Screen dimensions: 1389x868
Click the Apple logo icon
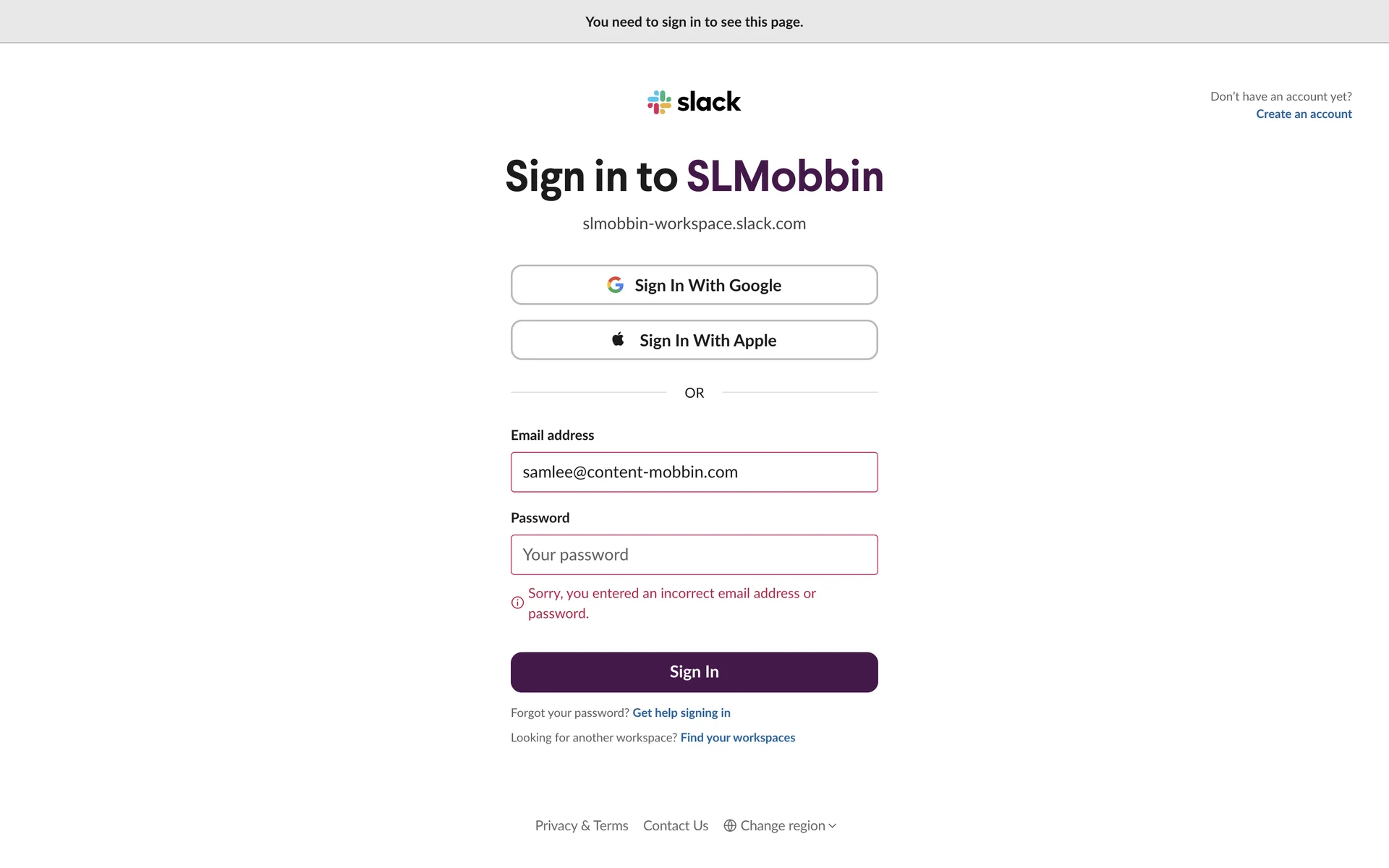pos(618,339)
